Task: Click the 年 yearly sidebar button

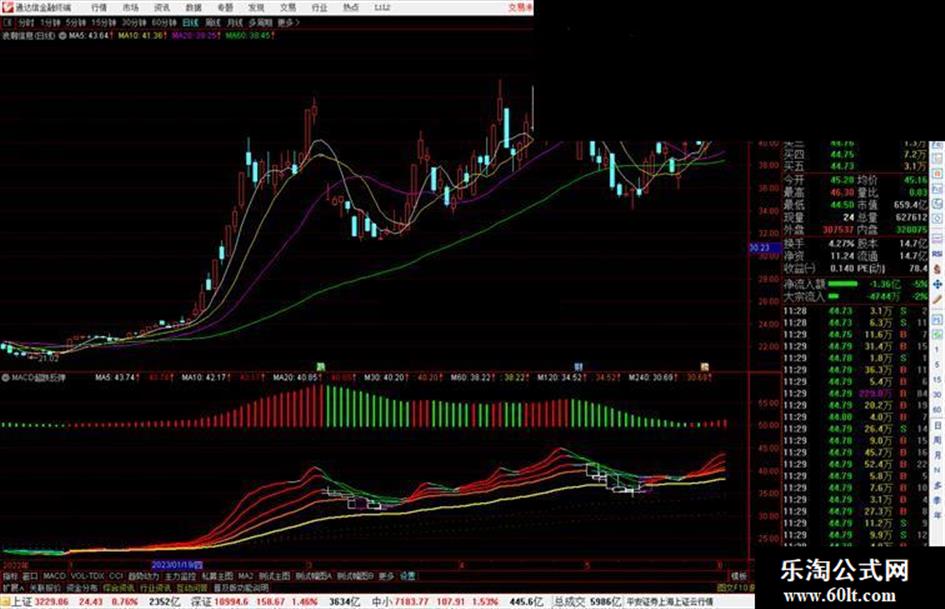Action: click(937, 515)
